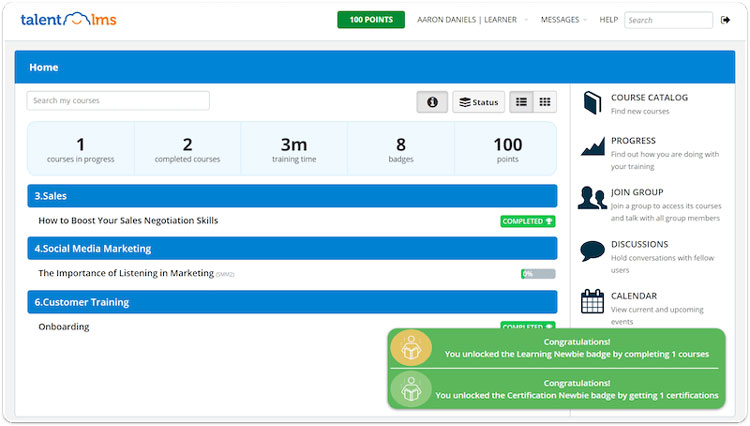Viewport: 750px width, 426px height.
Task: Click the Certification Newbie badge icon
Action: pyautogui.click(x=411, y=389)
